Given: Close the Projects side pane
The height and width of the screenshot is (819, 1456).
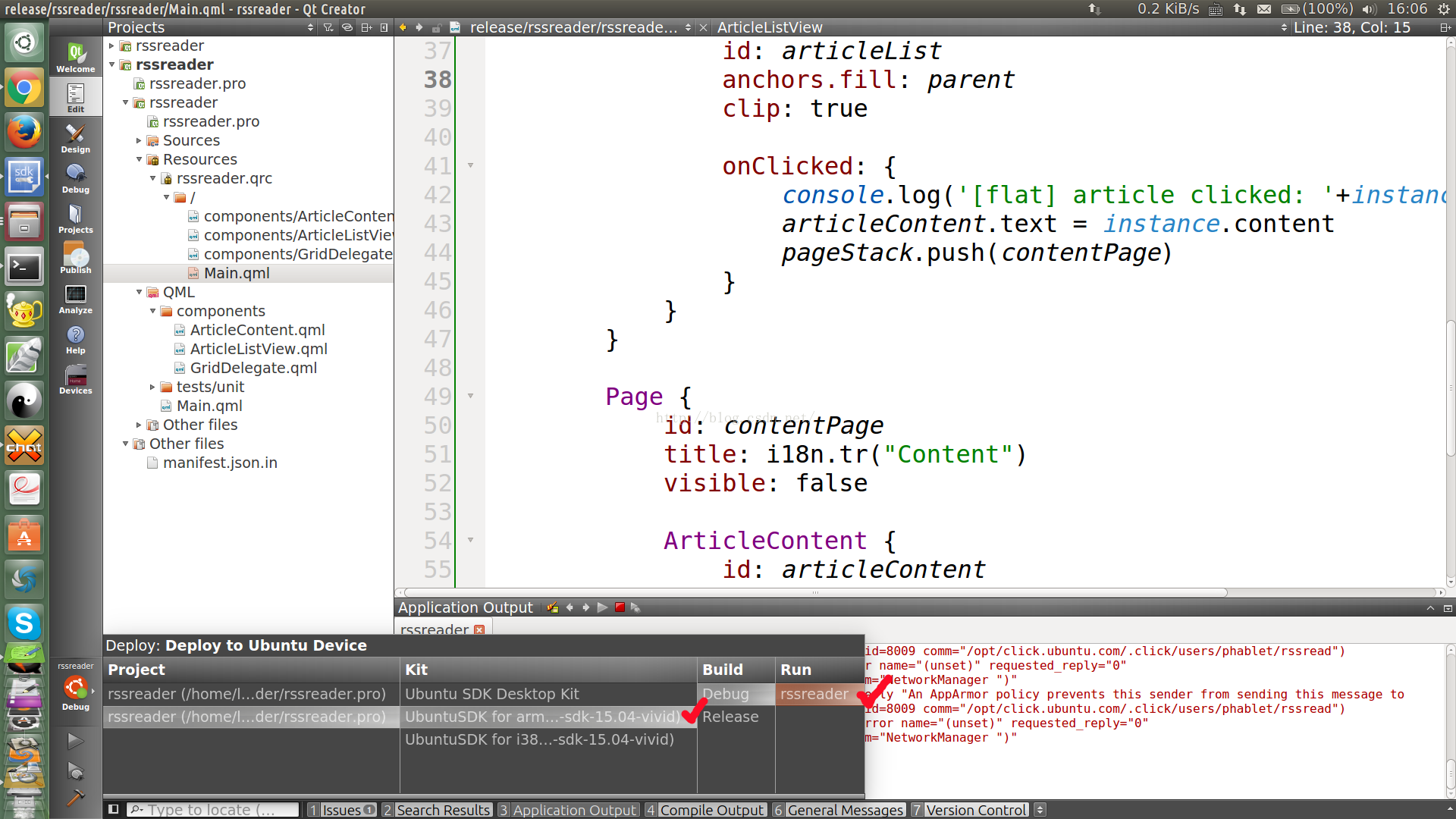Looking at the screenshot, I should [384, 27].
